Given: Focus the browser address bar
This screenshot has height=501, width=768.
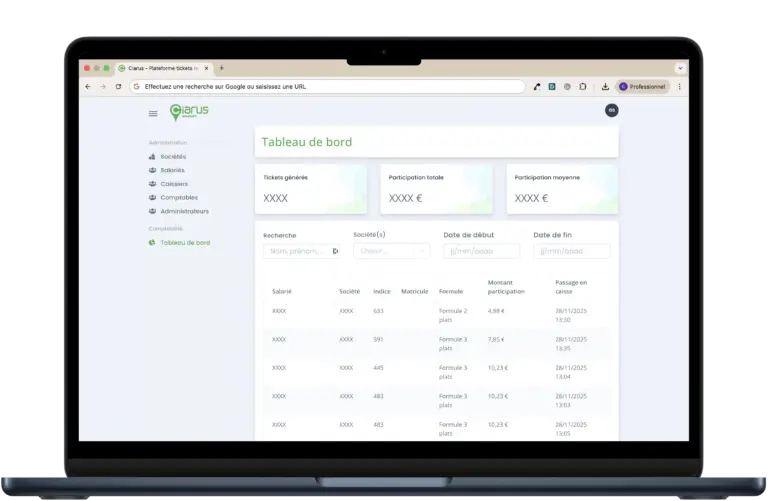Looking at the screenshot, I should coord(327,87).
